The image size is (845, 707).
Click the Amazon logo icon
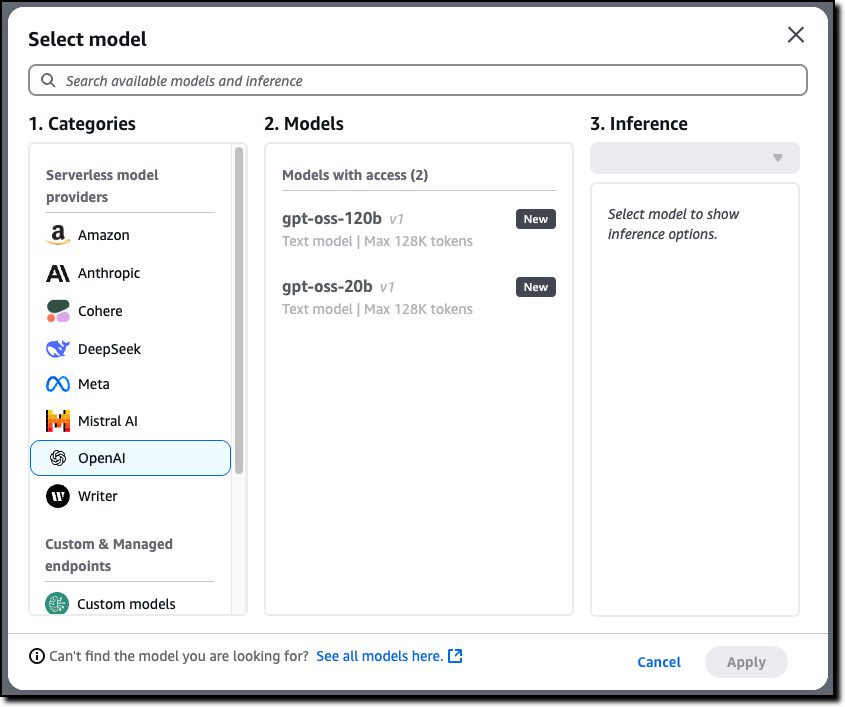point(58,235)
